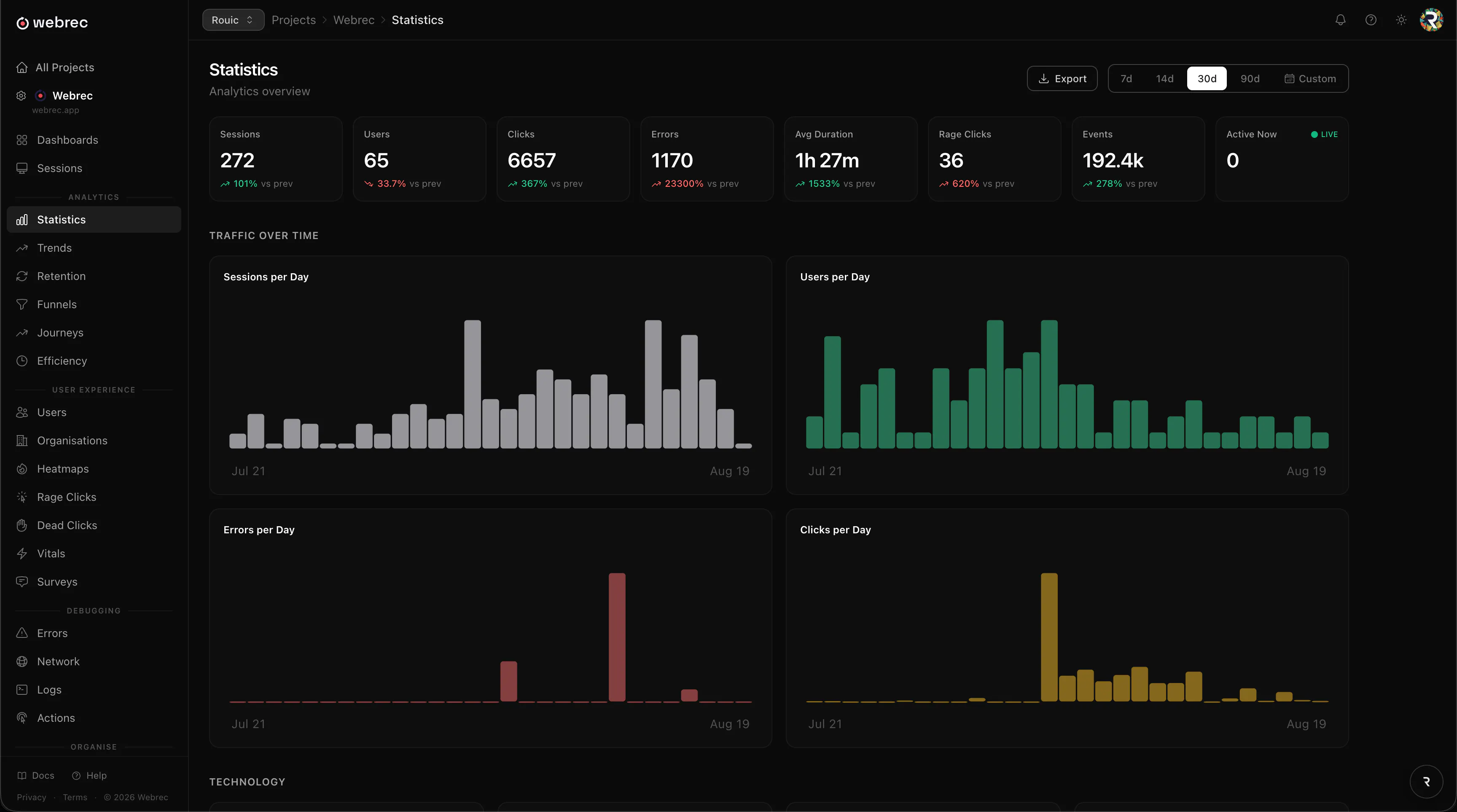
Task: Click the Users 33.7% vs prev text
Action: (403, 184)
